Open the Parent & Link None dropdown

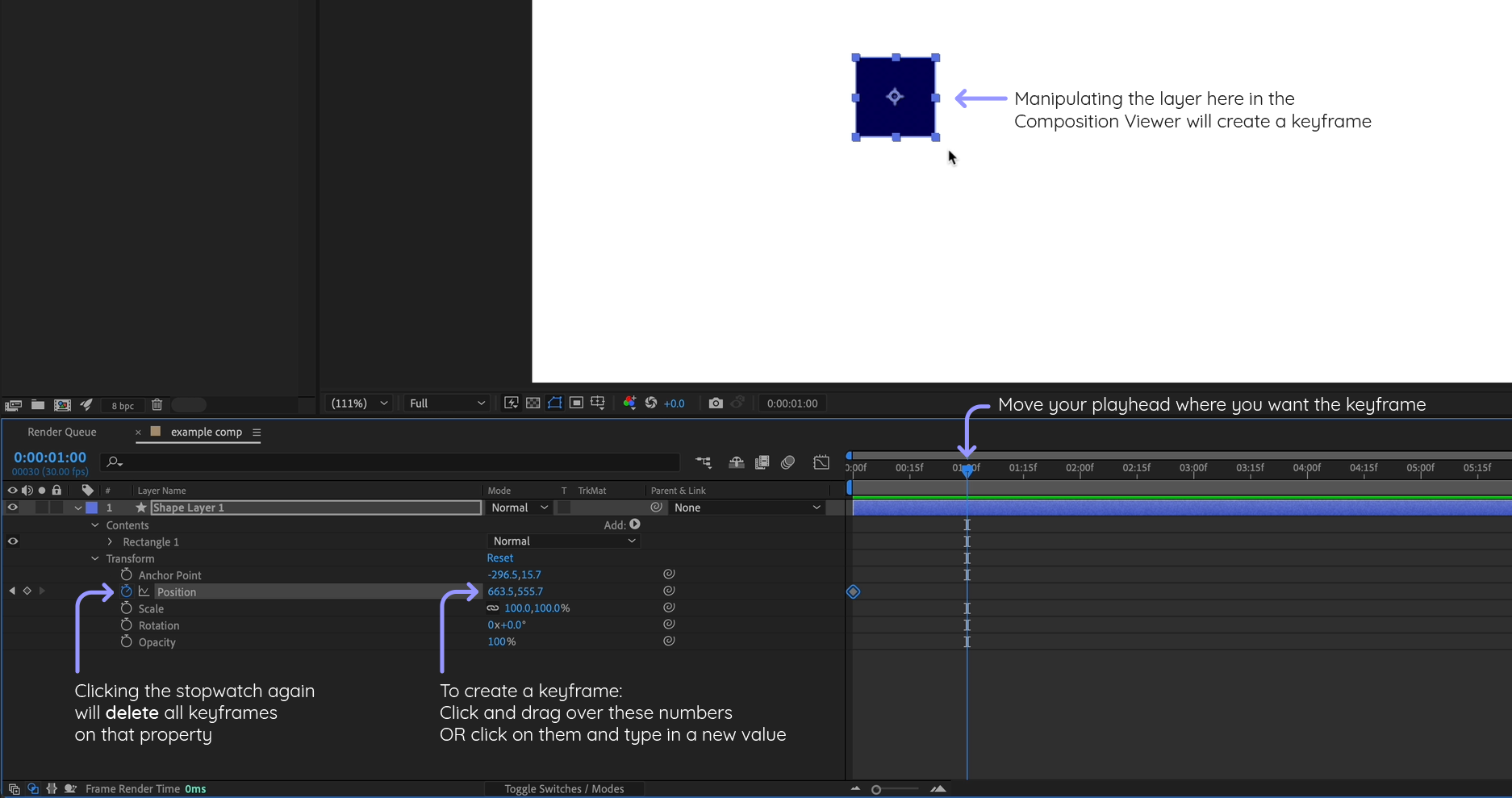[x=746, y=508]
